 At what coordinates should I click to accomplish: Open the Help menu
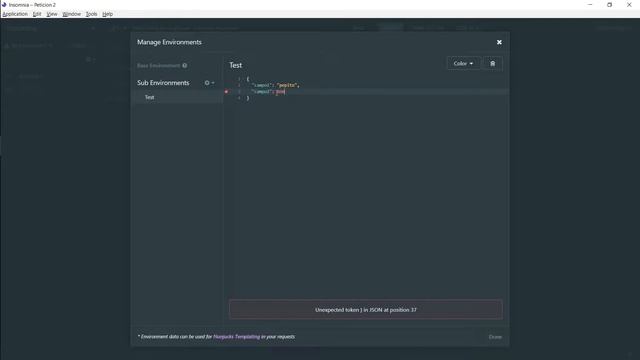pos(107,14)
